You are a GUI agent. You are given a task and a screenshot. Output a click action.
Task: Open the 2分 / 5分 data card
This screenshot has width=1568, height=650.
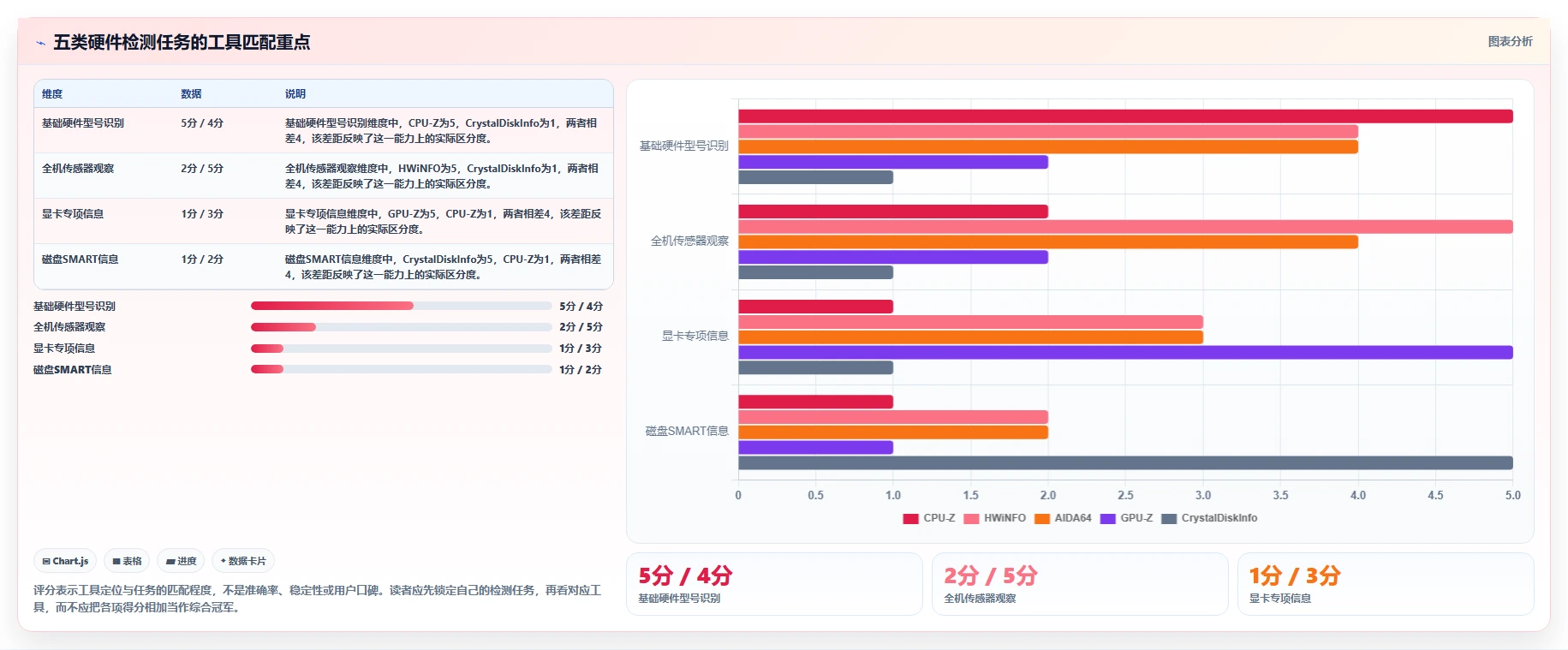[x=1080, y=584]
